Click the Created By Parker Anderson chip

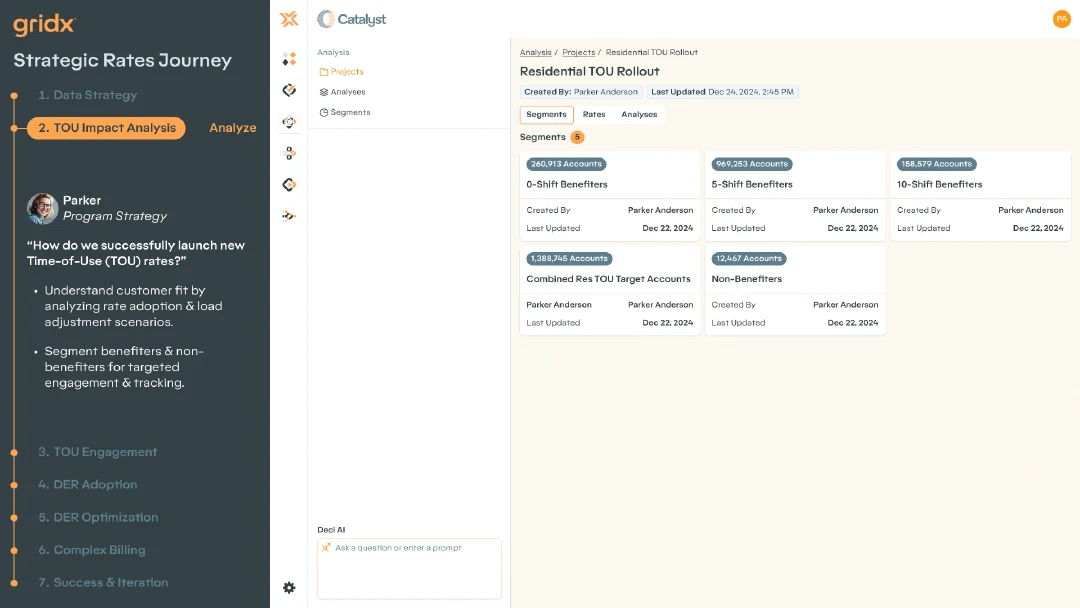tap(581, 92)
